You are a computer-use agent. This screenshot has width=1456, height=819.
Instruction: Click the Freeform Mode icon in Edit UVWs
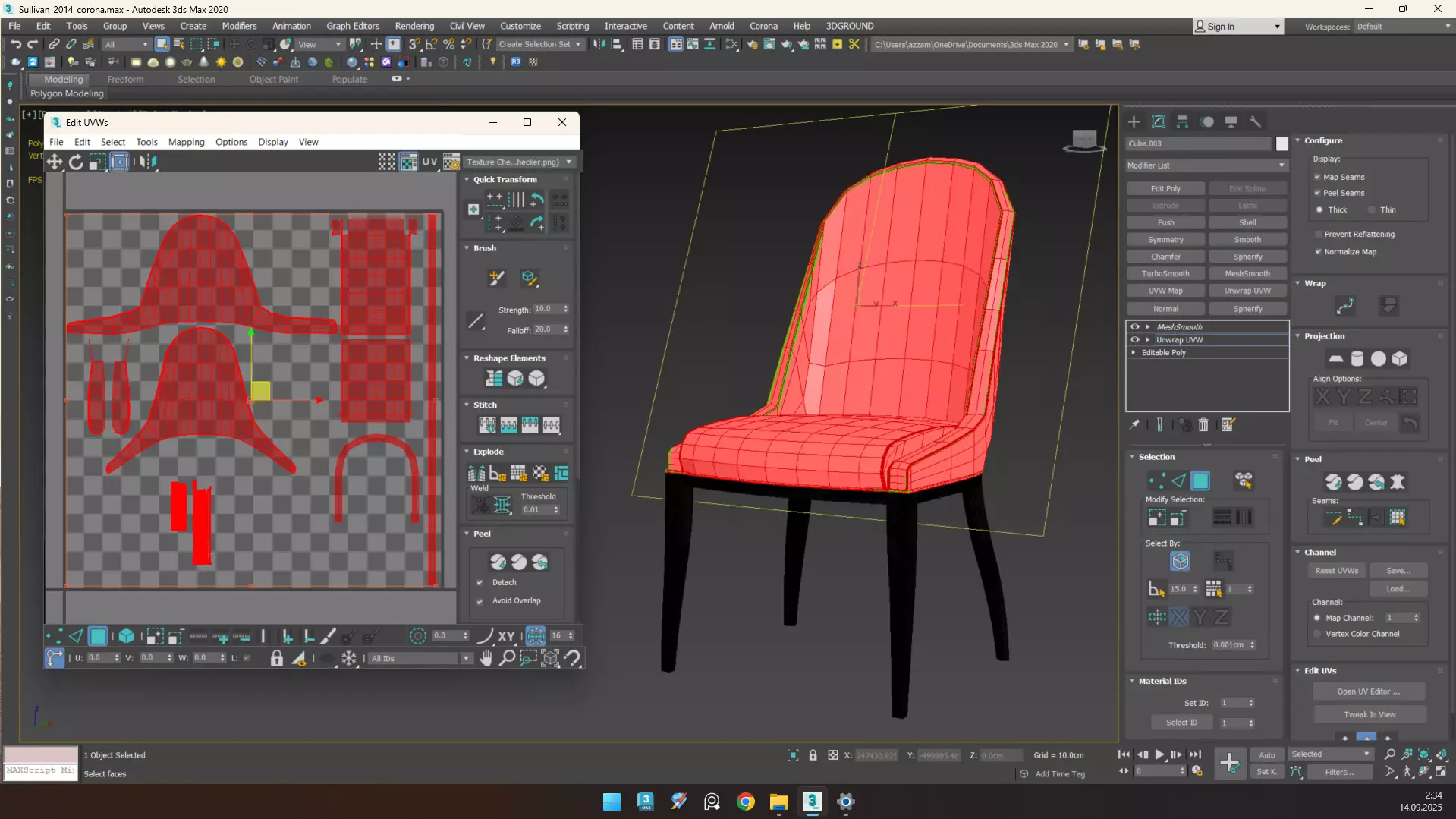119,162
